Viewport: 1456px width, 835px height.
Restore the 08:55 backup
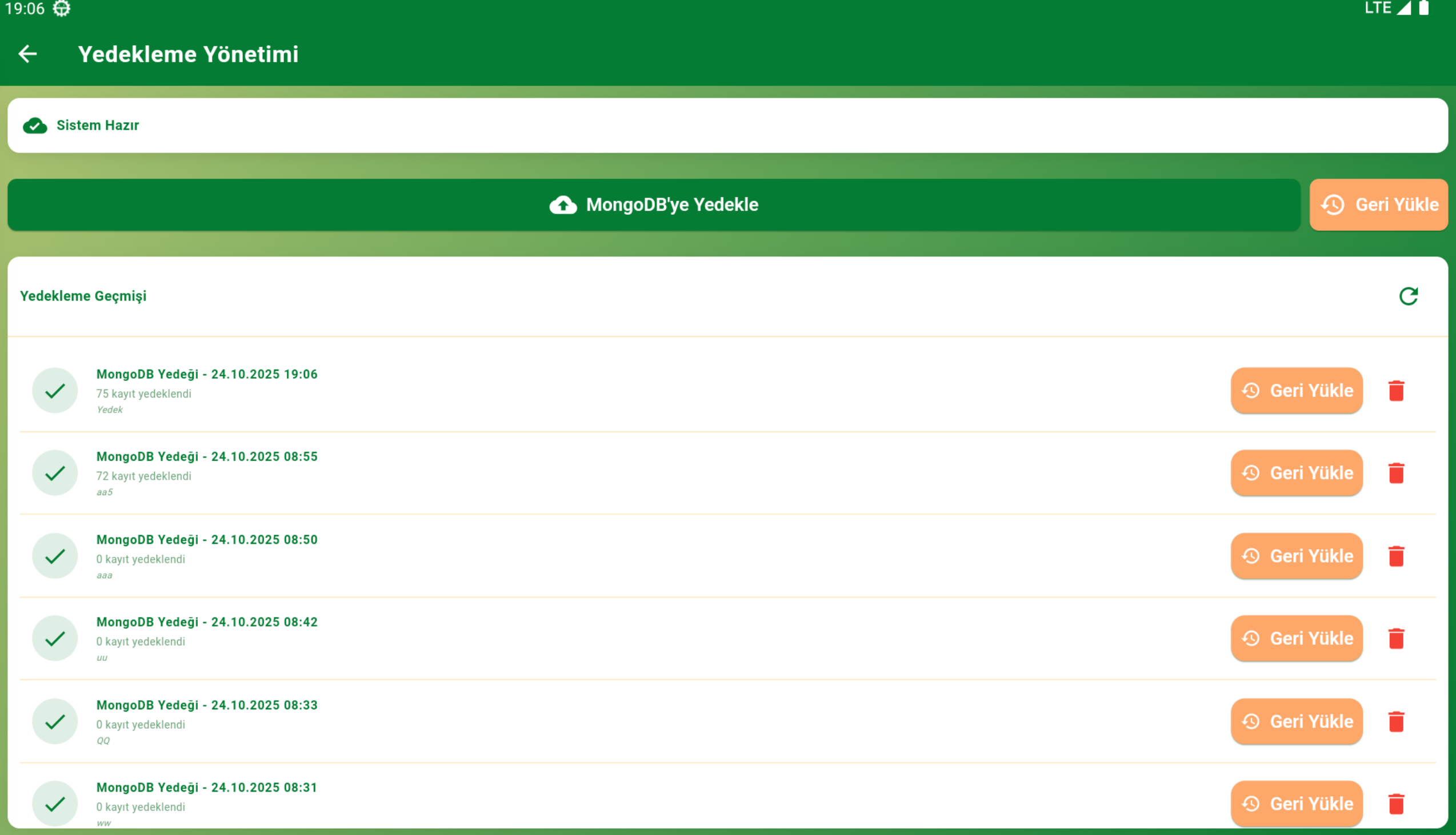(x=1296, y=473)
